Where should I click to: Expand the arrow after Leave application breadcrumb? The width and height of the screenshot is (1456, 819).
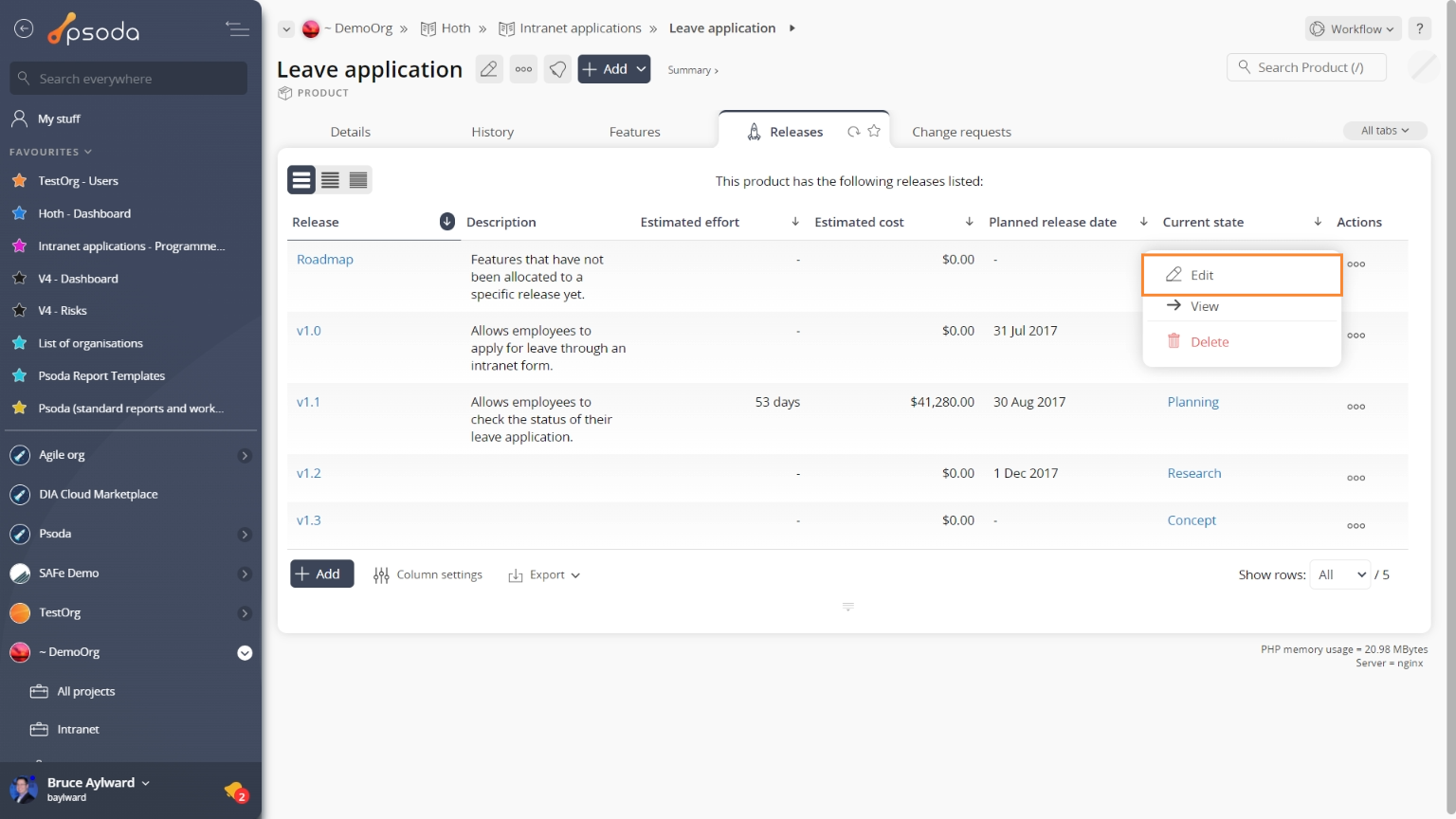tap(792, 28)
